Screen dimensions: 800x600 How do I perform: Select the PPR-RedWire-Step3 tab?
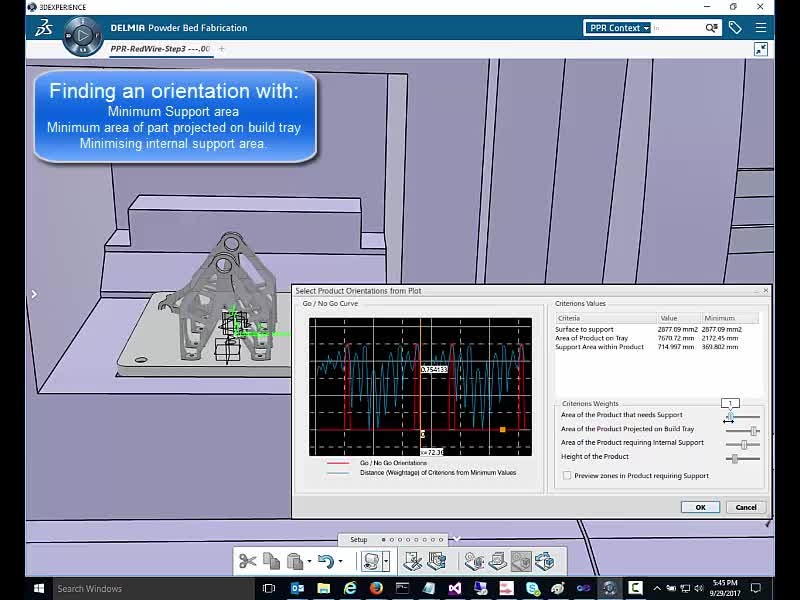pyautogui.click(x=160, y=49)
